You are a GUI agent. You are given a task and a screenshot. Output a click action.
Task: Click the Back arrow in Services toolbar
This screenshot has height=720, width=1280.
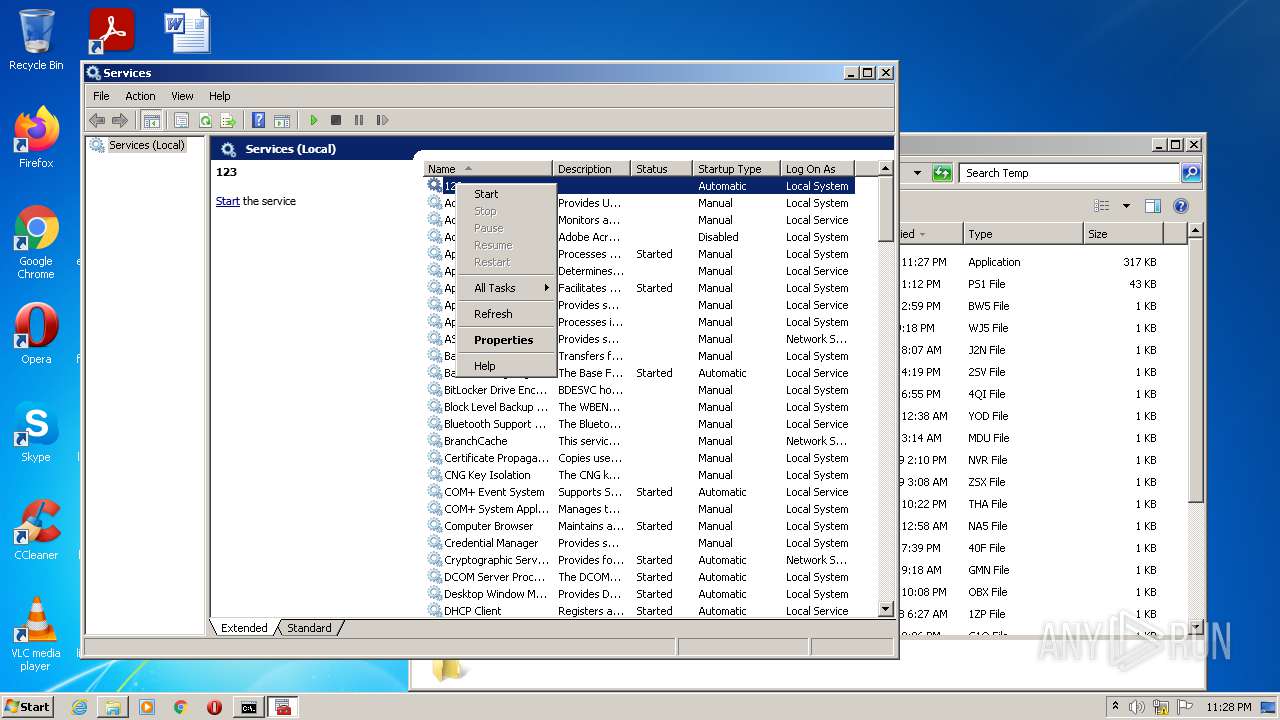click(97, 120)
